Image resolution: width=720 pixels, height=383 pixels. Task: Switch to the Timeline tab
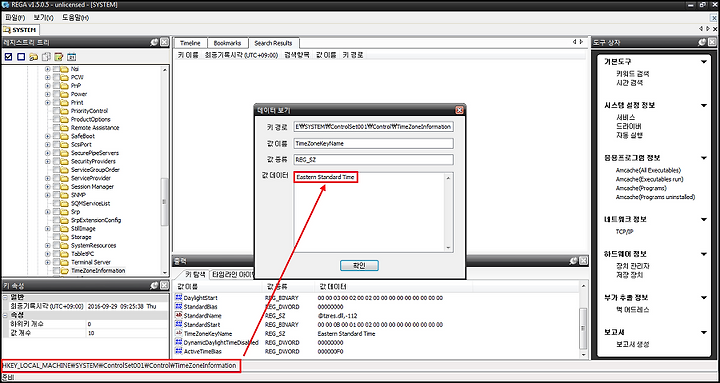(190, 43)
